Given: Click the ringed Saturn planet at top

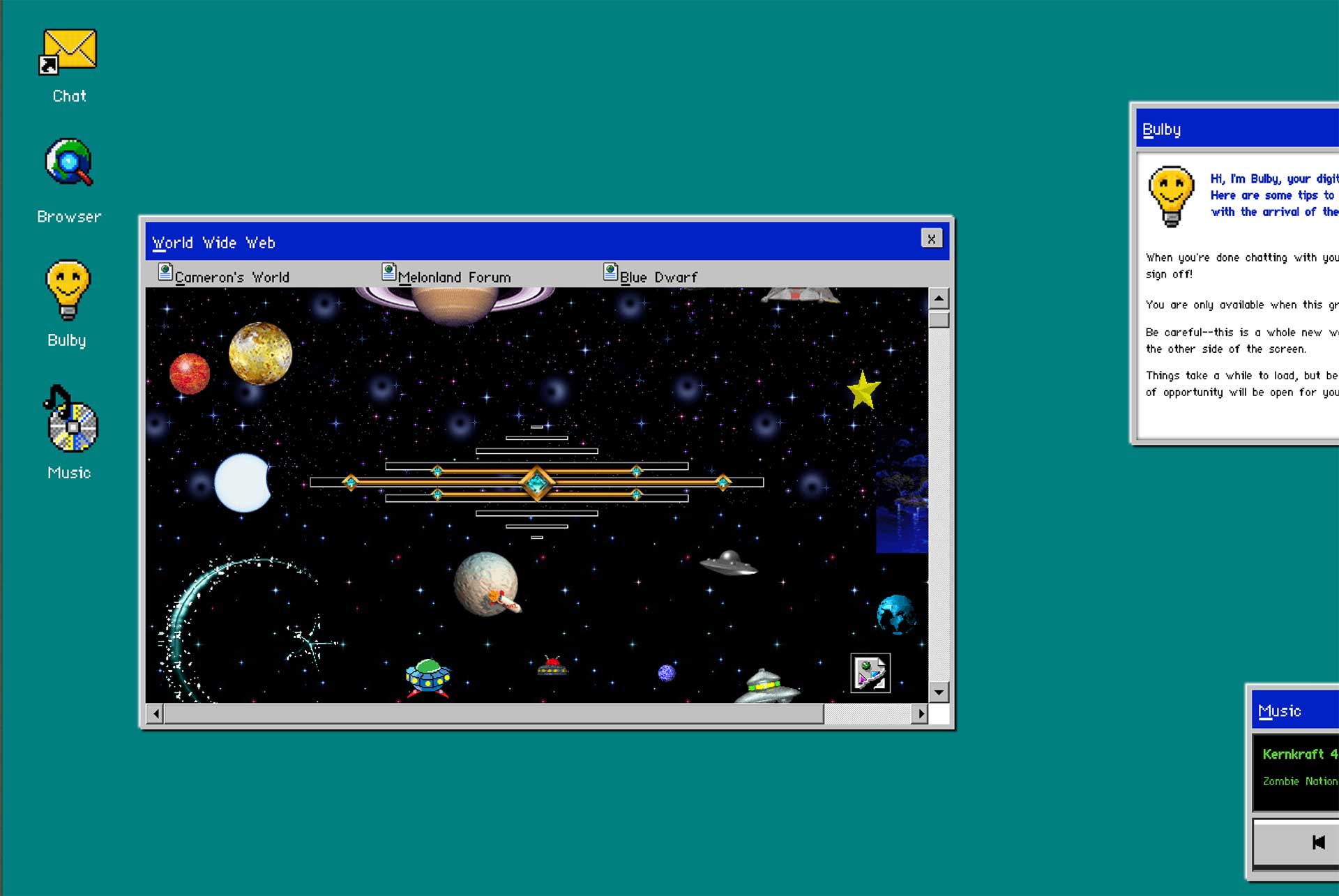Looking at the screenshot, I should click(455, 304).
